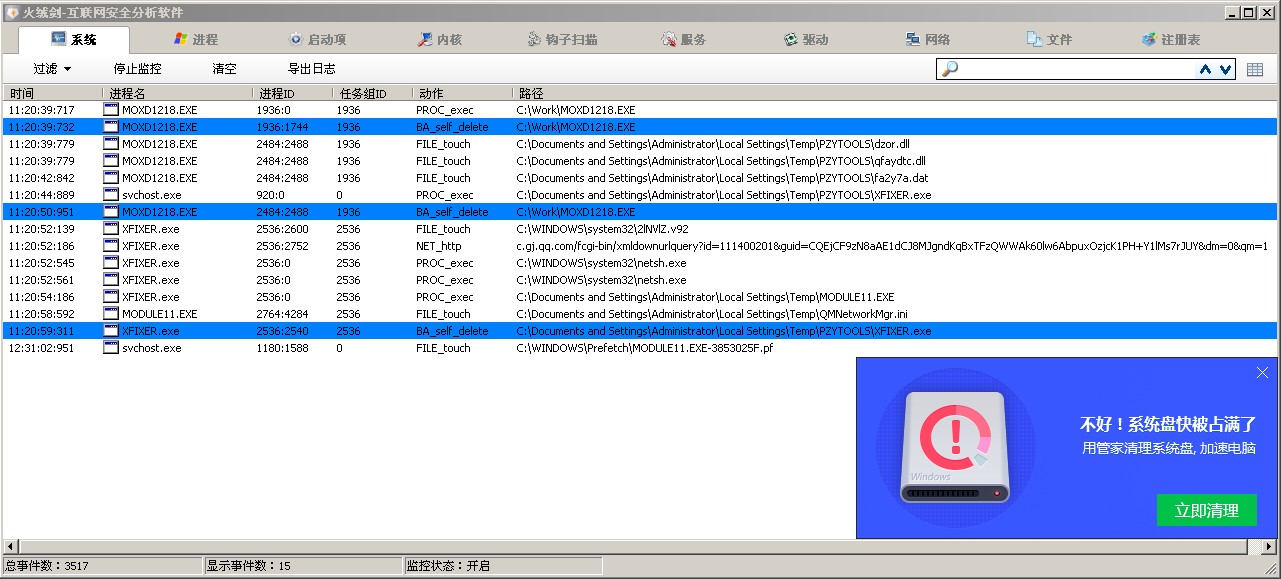Click the 总事件数：3517 status entry
The image size is (1281, 579).
point(47,566)
